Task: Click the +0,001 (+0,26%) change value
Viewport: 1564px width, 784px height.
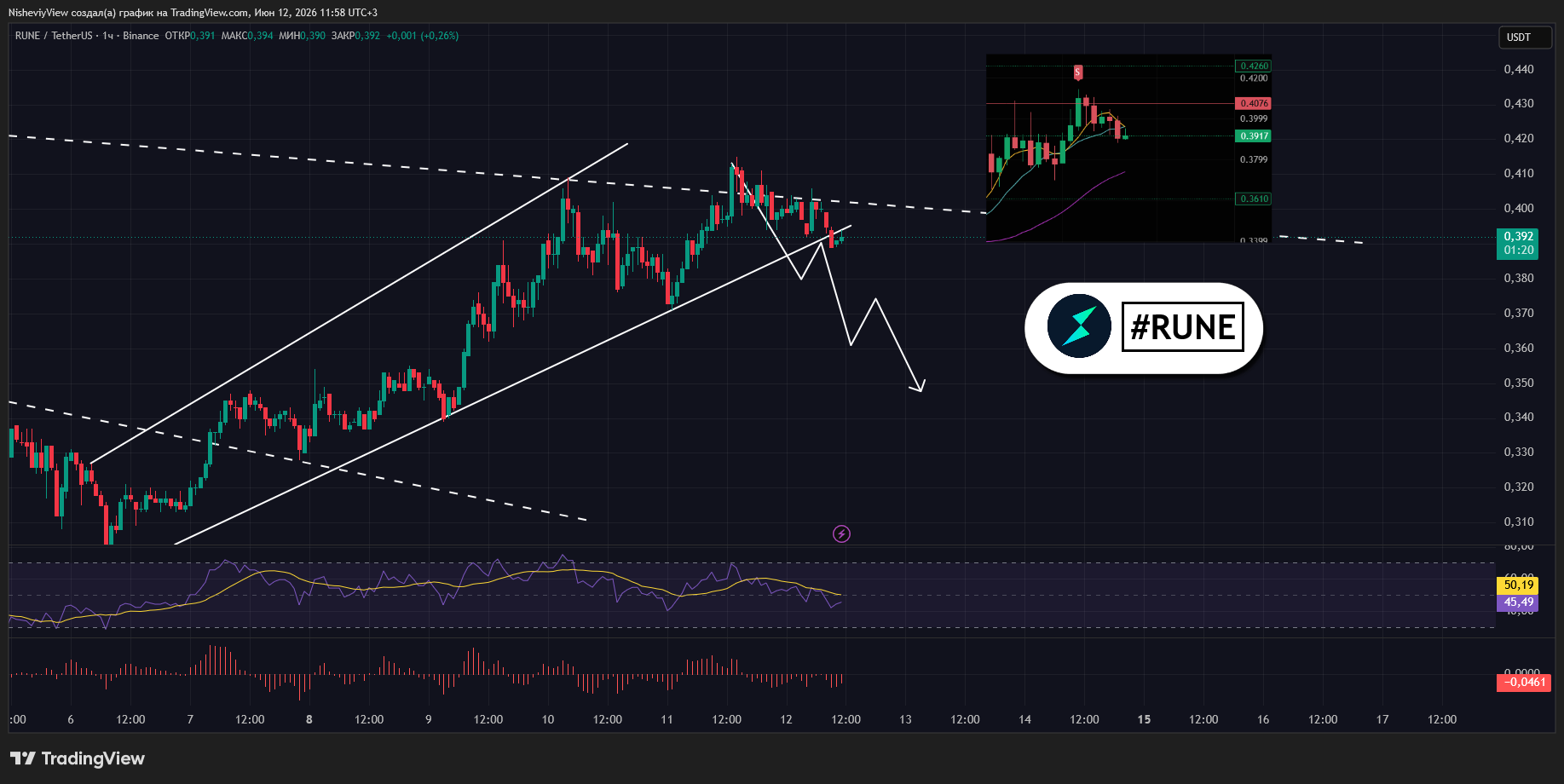Action: (422, 36)
